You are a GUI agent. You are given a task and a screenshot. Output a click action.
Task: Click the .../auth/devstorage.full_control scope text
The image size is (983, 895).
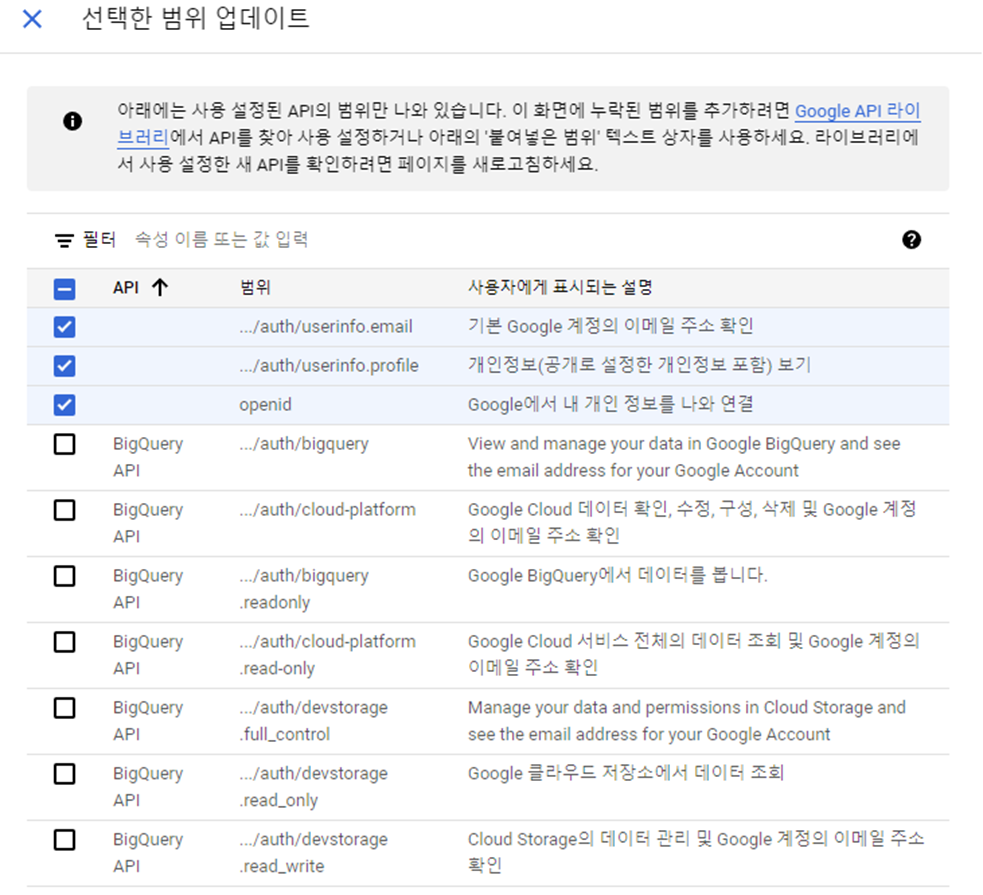313,721
